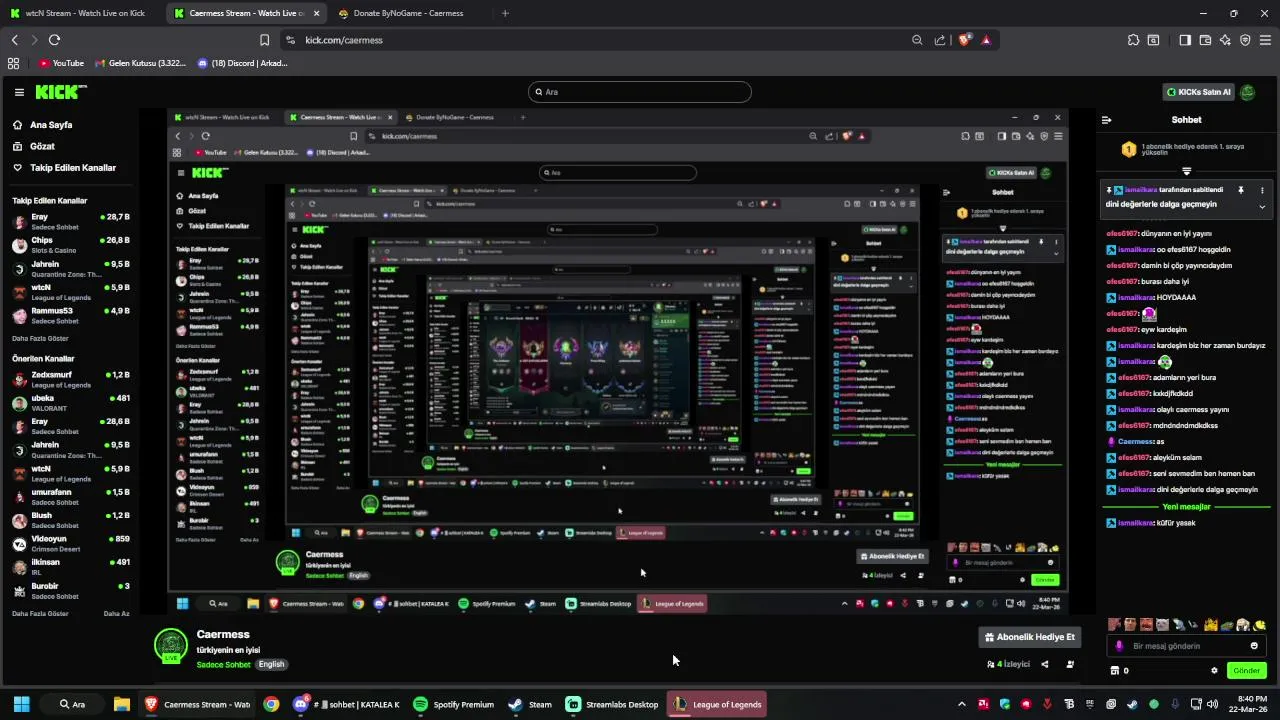The height and width of the screenshot is (720, 1280).
Task: Open Brave VPN shield icon
Action: [x=1245, y=40]
